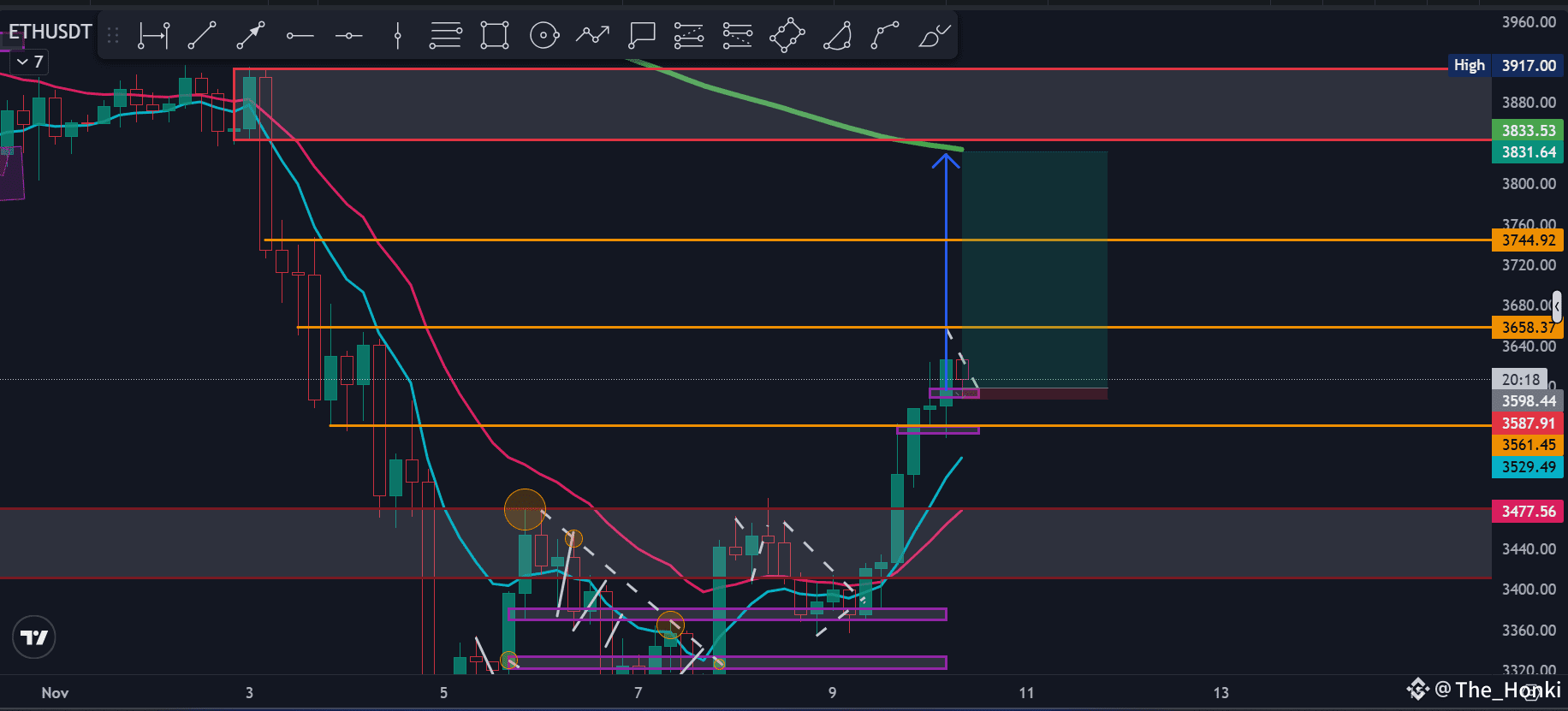The image size is (1568, 711).
Task: Open the right sidebar collapse arrow
Action: [x=1557, y=305]
